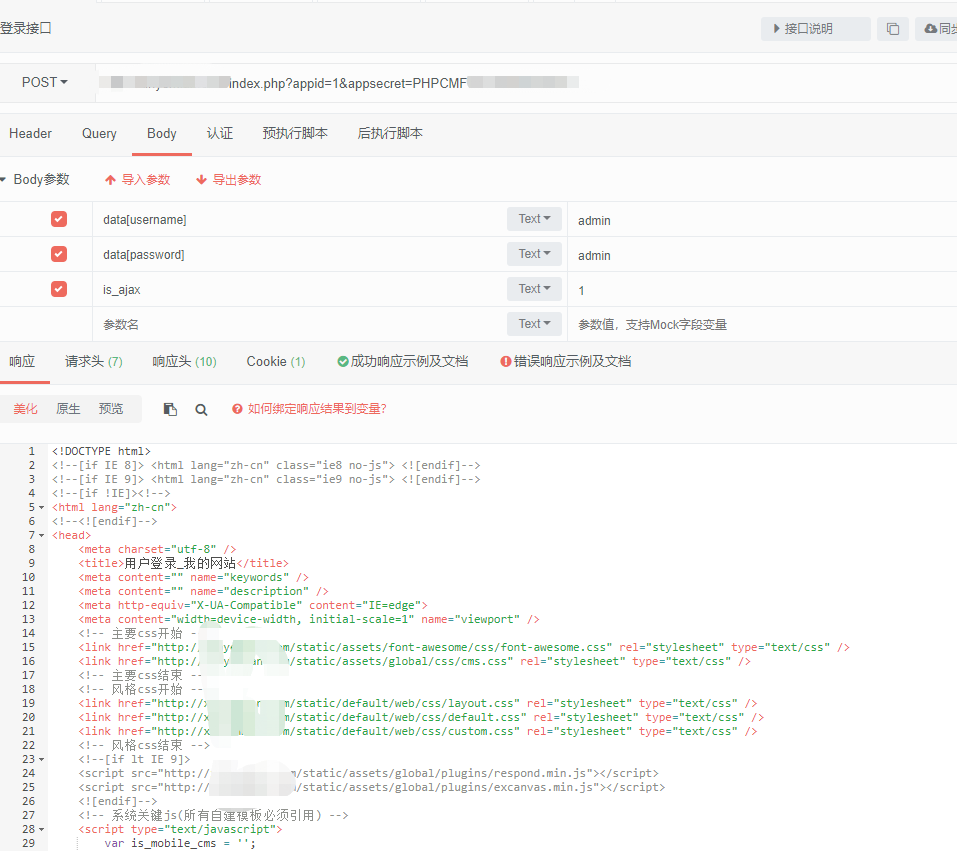Screen dimensions: 957x851
Task: Open Text type dropdown for data[password]
Action: (x=534, y=254)
